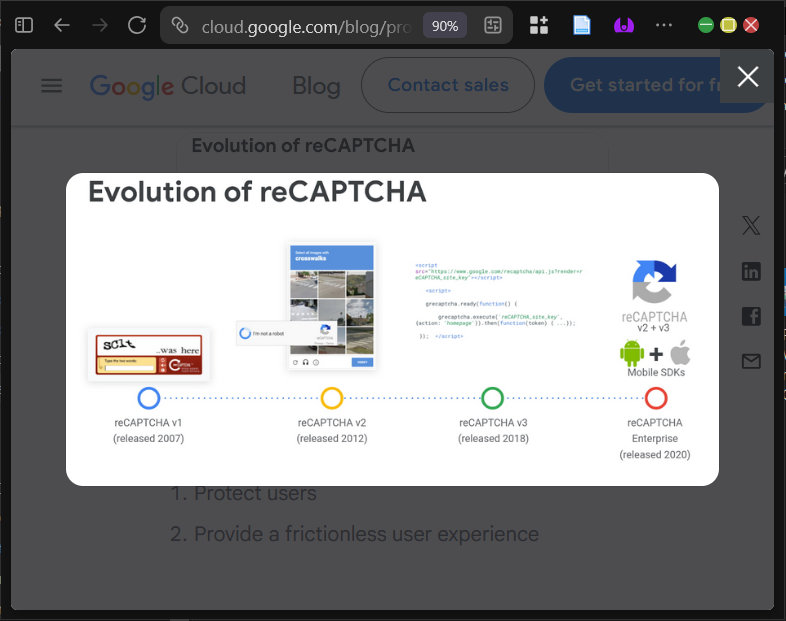The width and height of the screenshot is (786, 621).
Task: Click the blue document extension icon
Action: [x=581, y=25]
